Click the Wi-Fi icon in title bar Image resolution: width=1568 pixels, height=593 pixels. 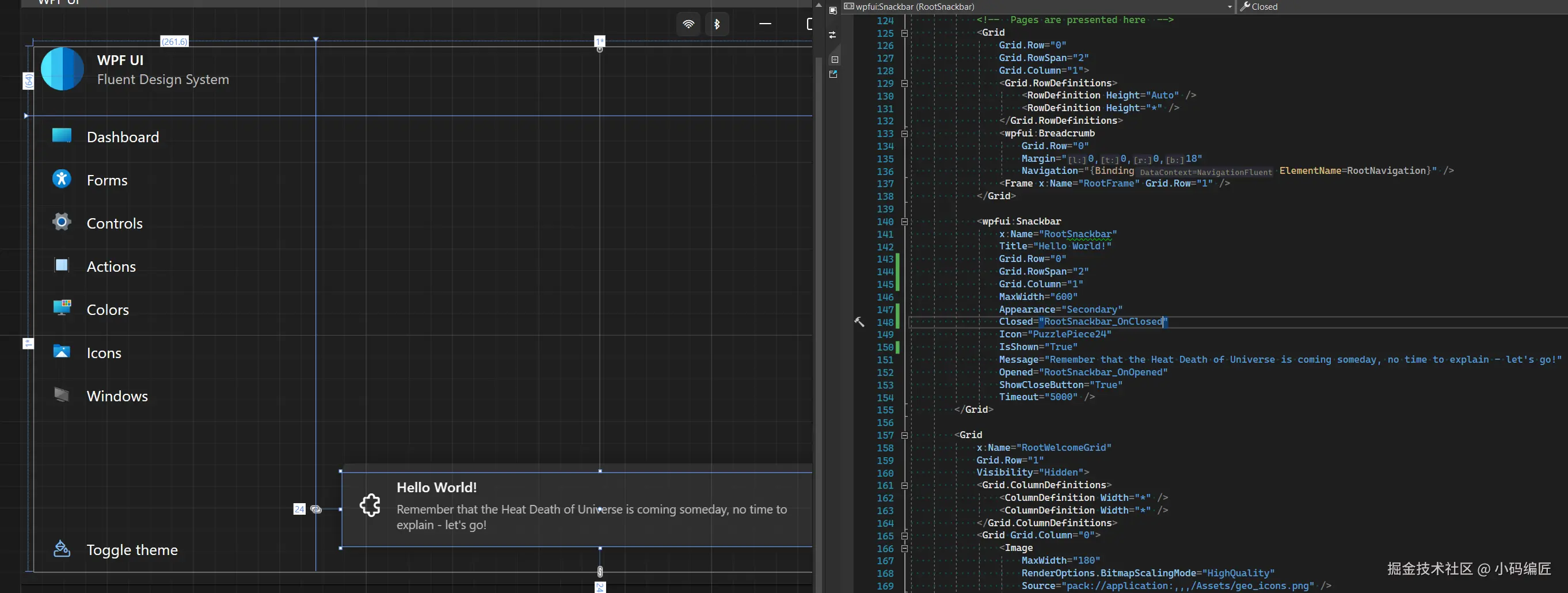688,24
